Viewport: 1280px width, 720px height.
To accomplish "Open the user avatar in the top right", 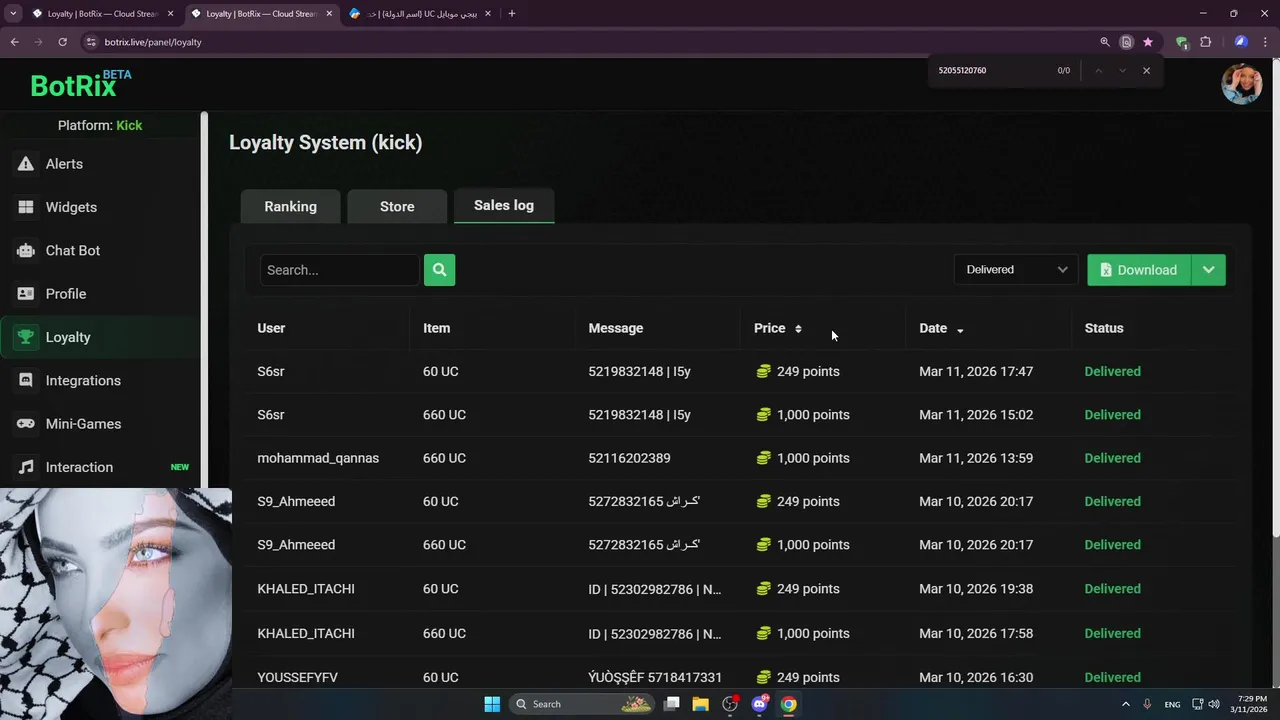I will click(x=1242, y=84).
